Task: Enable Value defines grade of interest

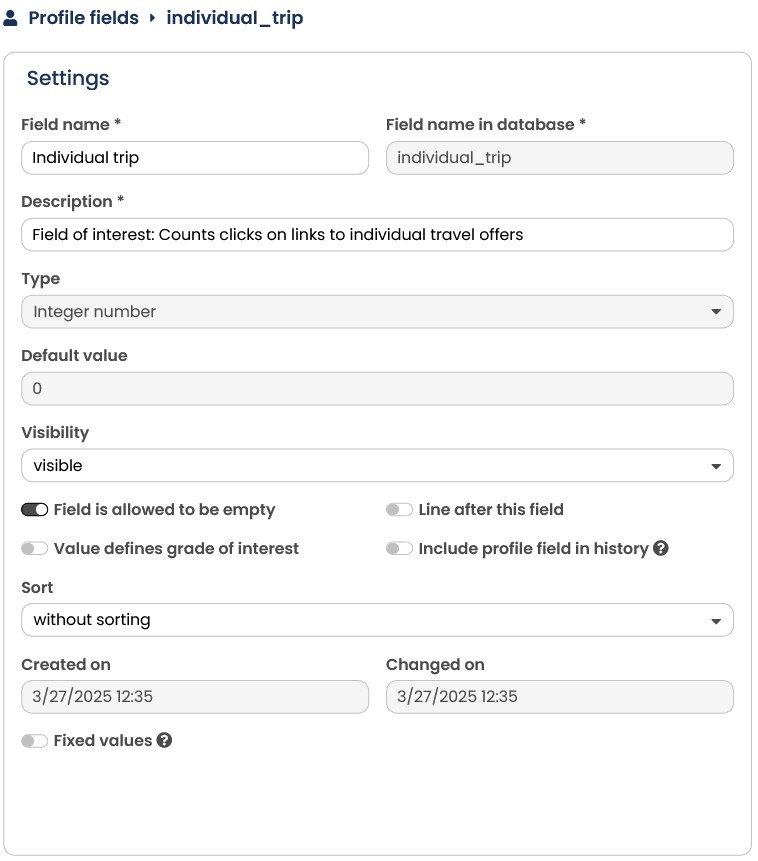Action: click(35, 549)
